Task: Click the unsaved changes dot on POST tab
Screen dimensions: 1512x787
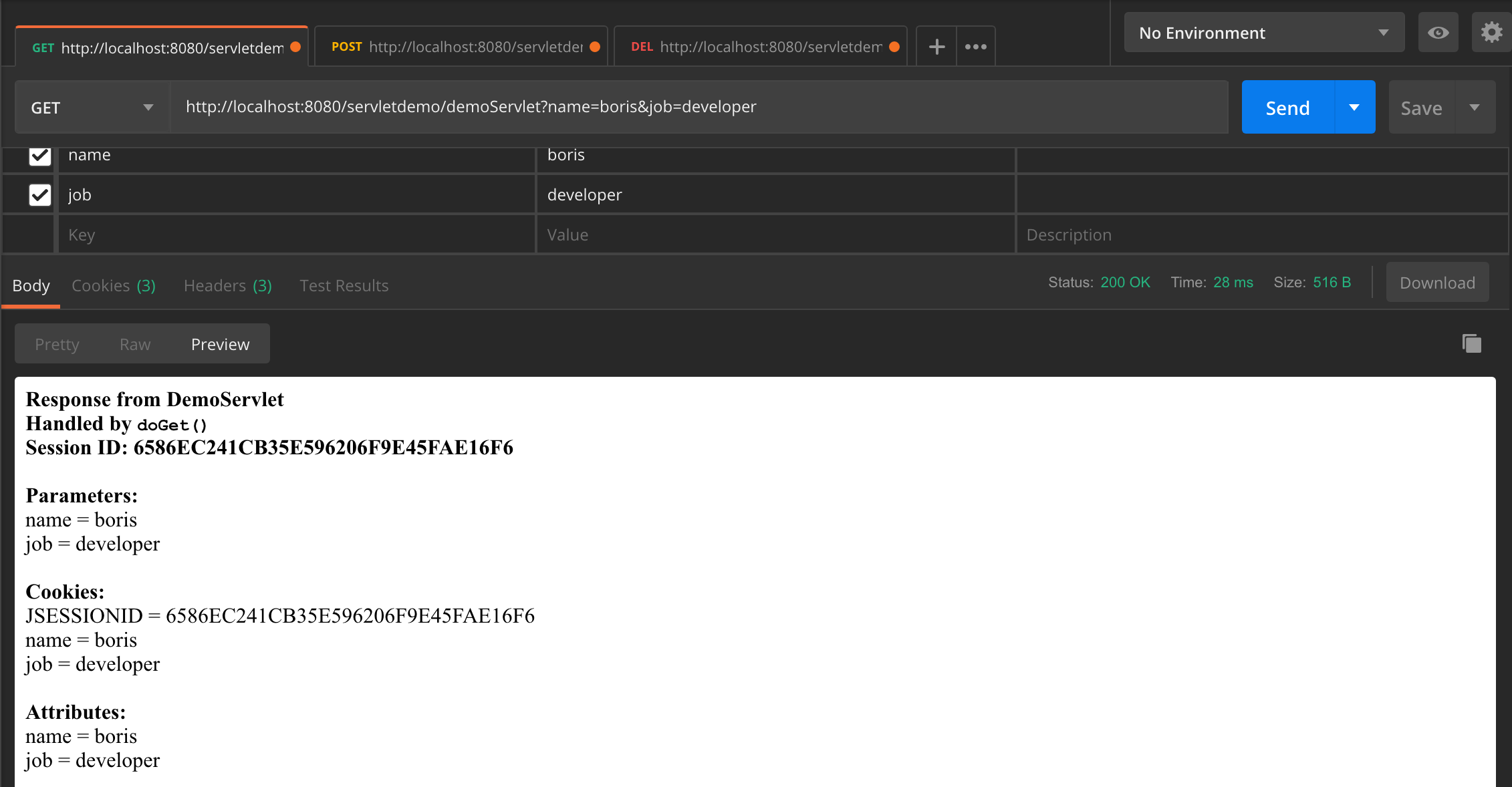Action: tap(594, 47)
